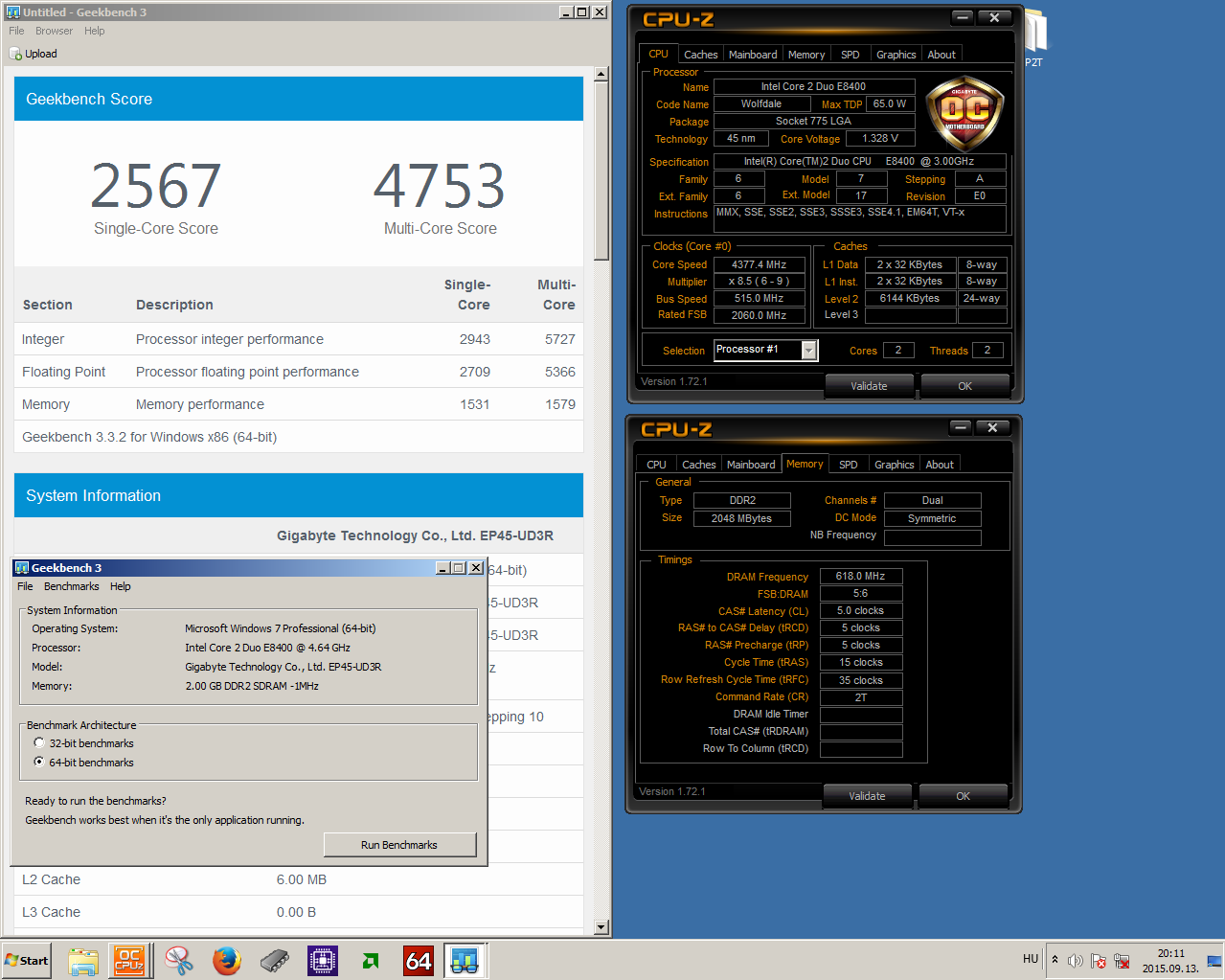The height and width of the screenshot is (980, 1225).
Task: Click Validate in the upper CPU-Z window
Action: point(869,386)
